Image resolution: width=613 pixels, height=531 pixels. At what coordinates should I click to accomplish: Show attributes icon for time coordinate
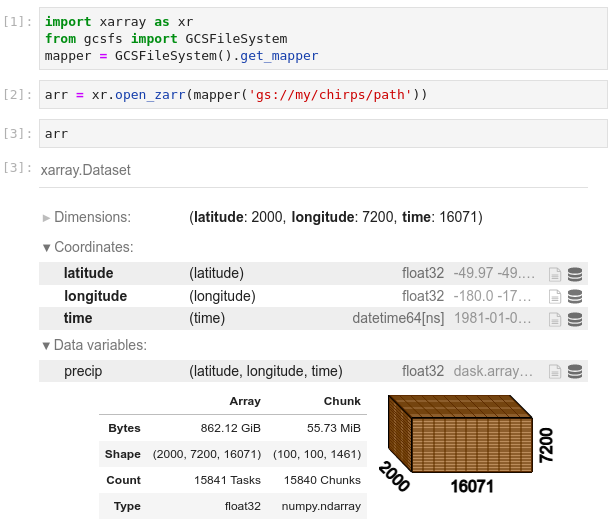[555, 319]
